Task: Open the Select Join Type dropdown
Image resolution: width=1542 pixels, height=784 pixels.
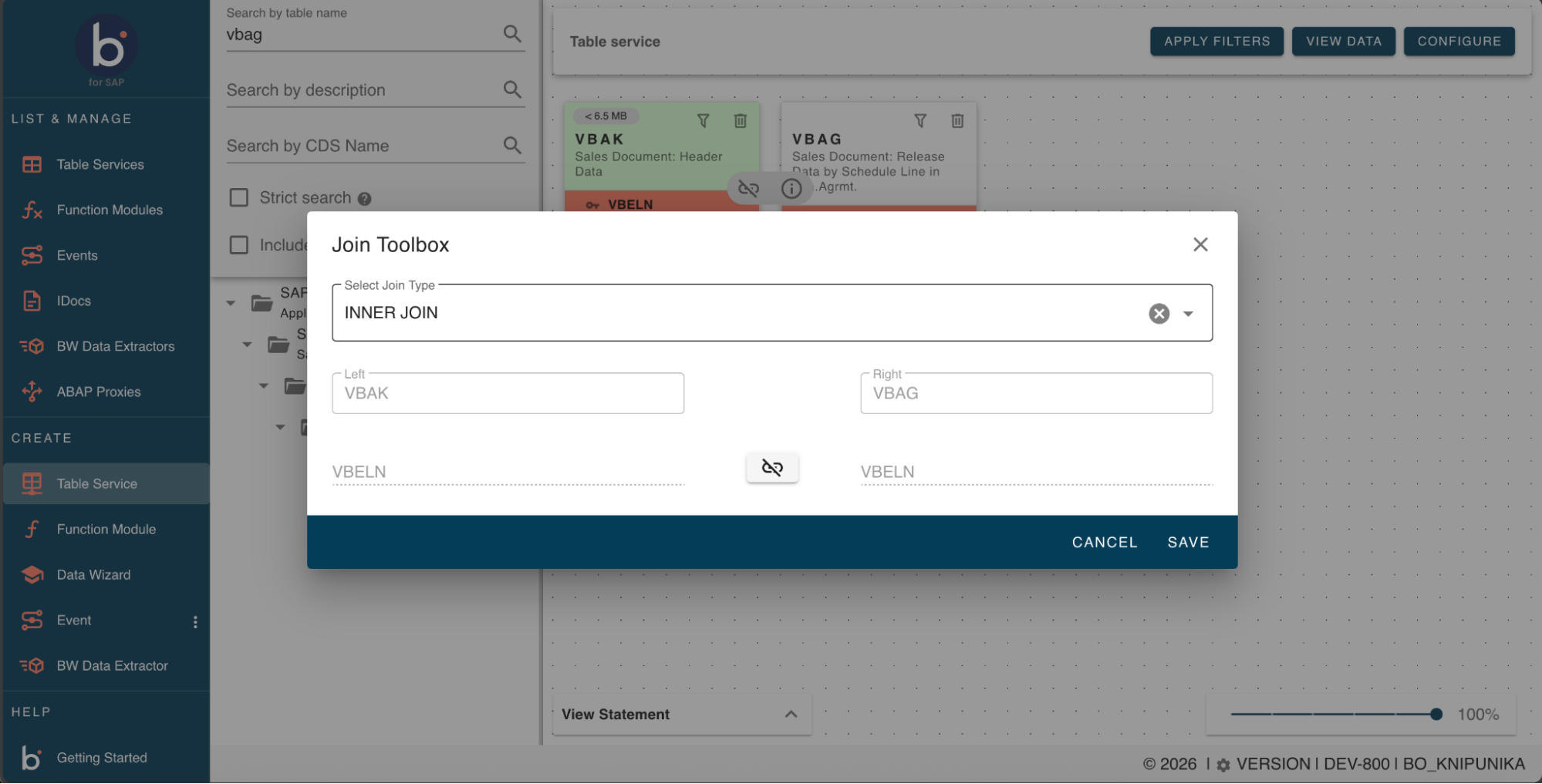Action: point(1188,313)
